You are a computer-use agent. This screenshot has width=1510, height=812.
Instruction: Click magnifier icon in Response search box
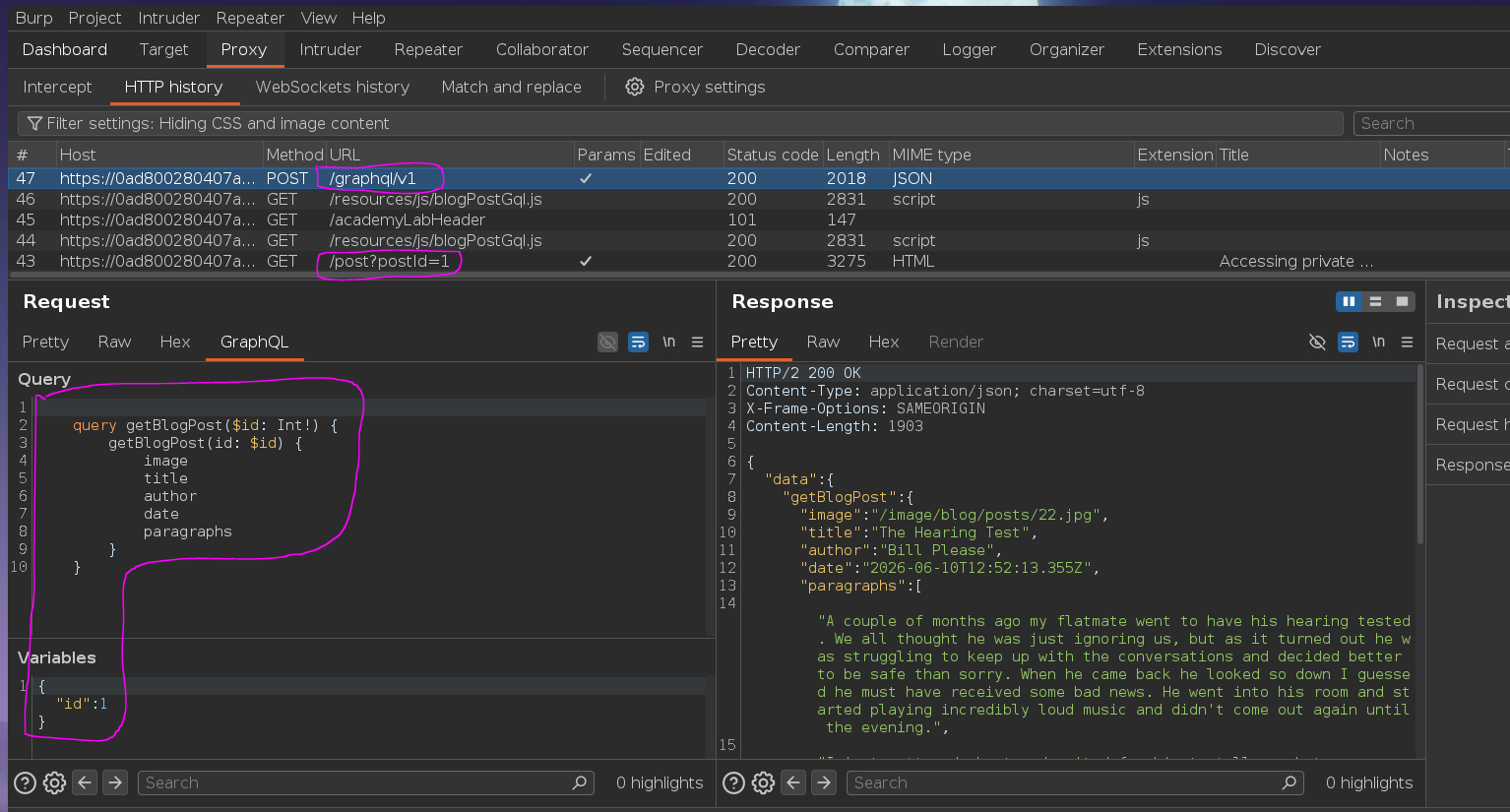(1289, 782)
